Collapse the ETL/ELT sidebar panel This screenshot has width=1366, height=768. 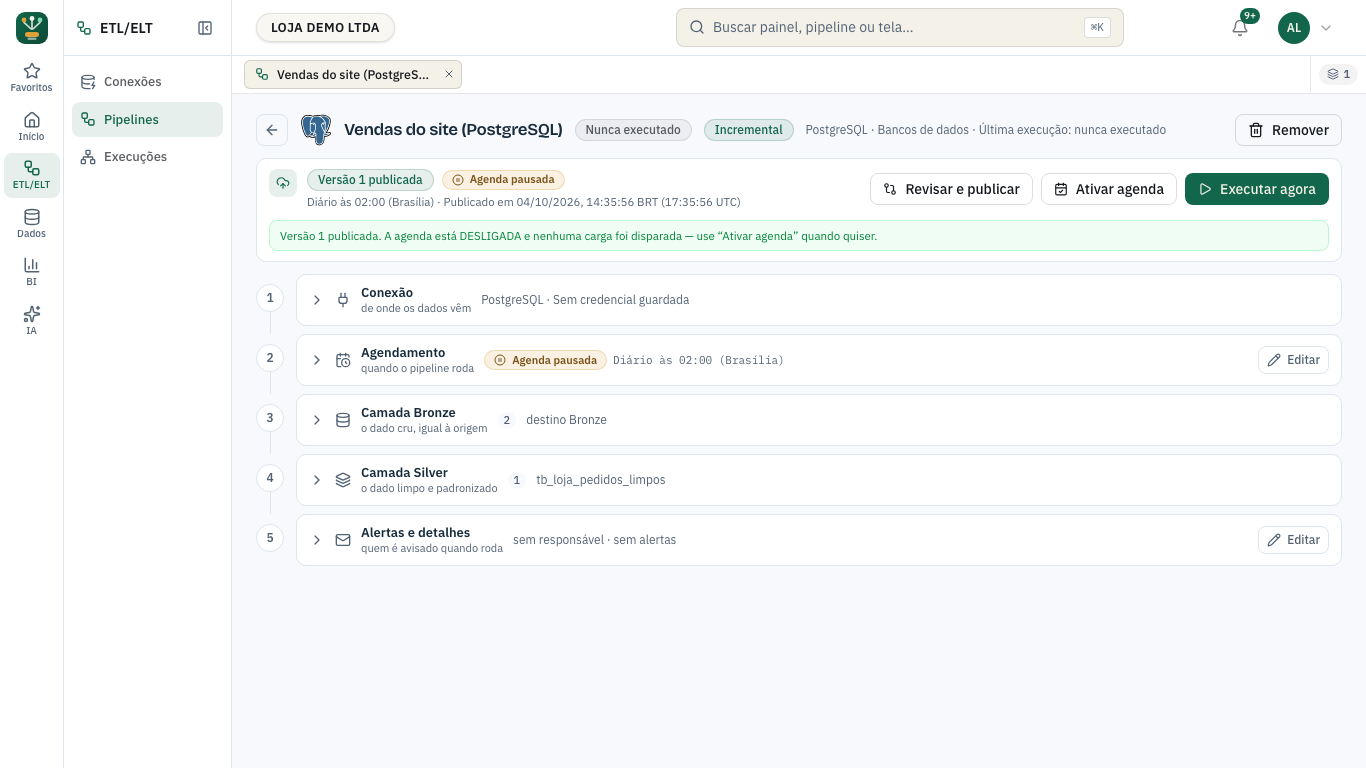tap(205, 28)
